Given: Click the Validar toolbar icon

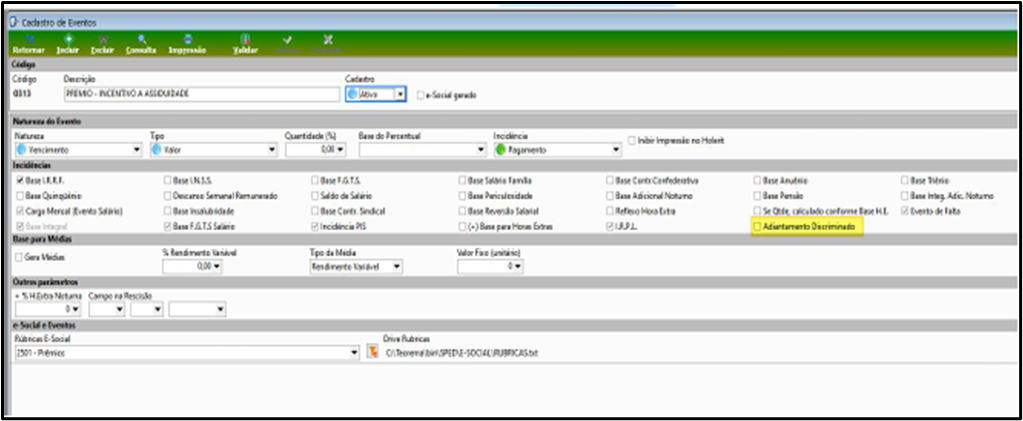Looking at the screenshot, I should coord(245,39).
